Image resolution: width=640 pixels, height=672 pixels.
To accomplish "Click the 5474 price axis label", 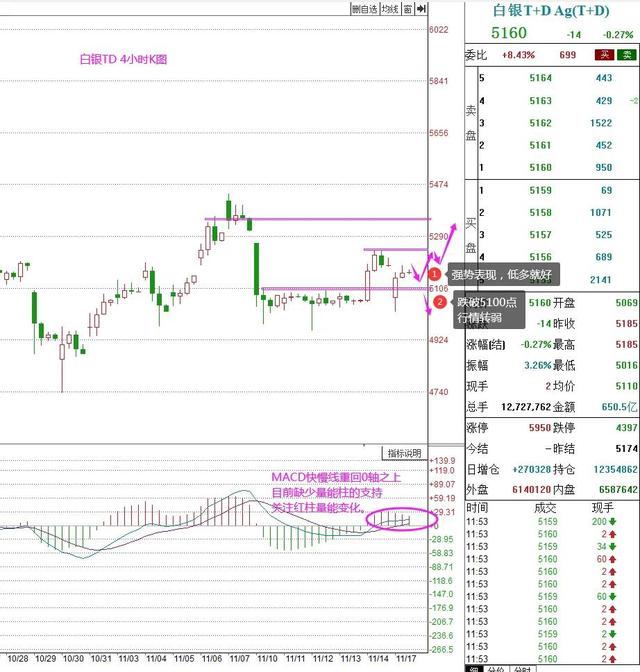I will 439,185.
